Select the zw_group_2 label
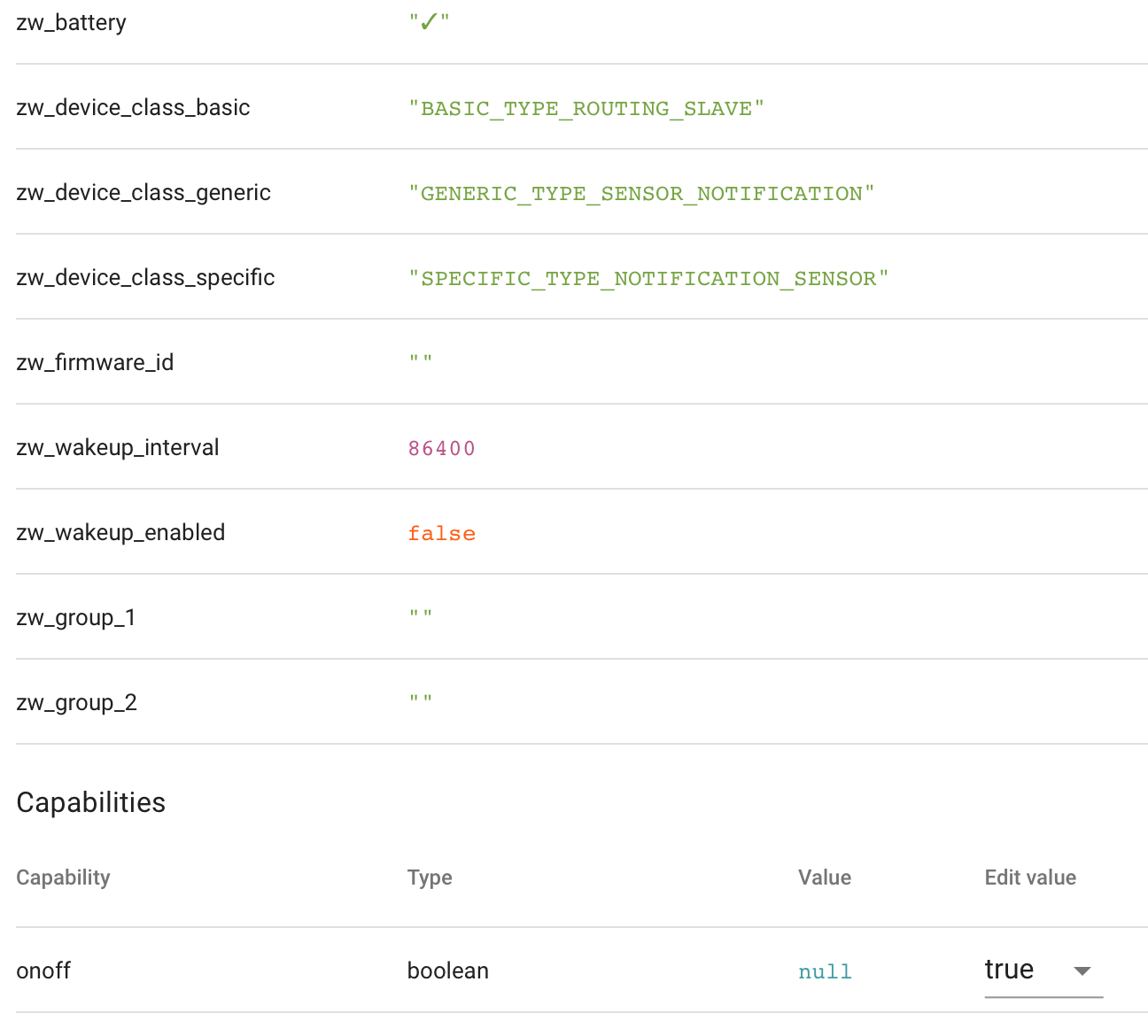This screenshot has height=1036, width=1148. (76, 703)
